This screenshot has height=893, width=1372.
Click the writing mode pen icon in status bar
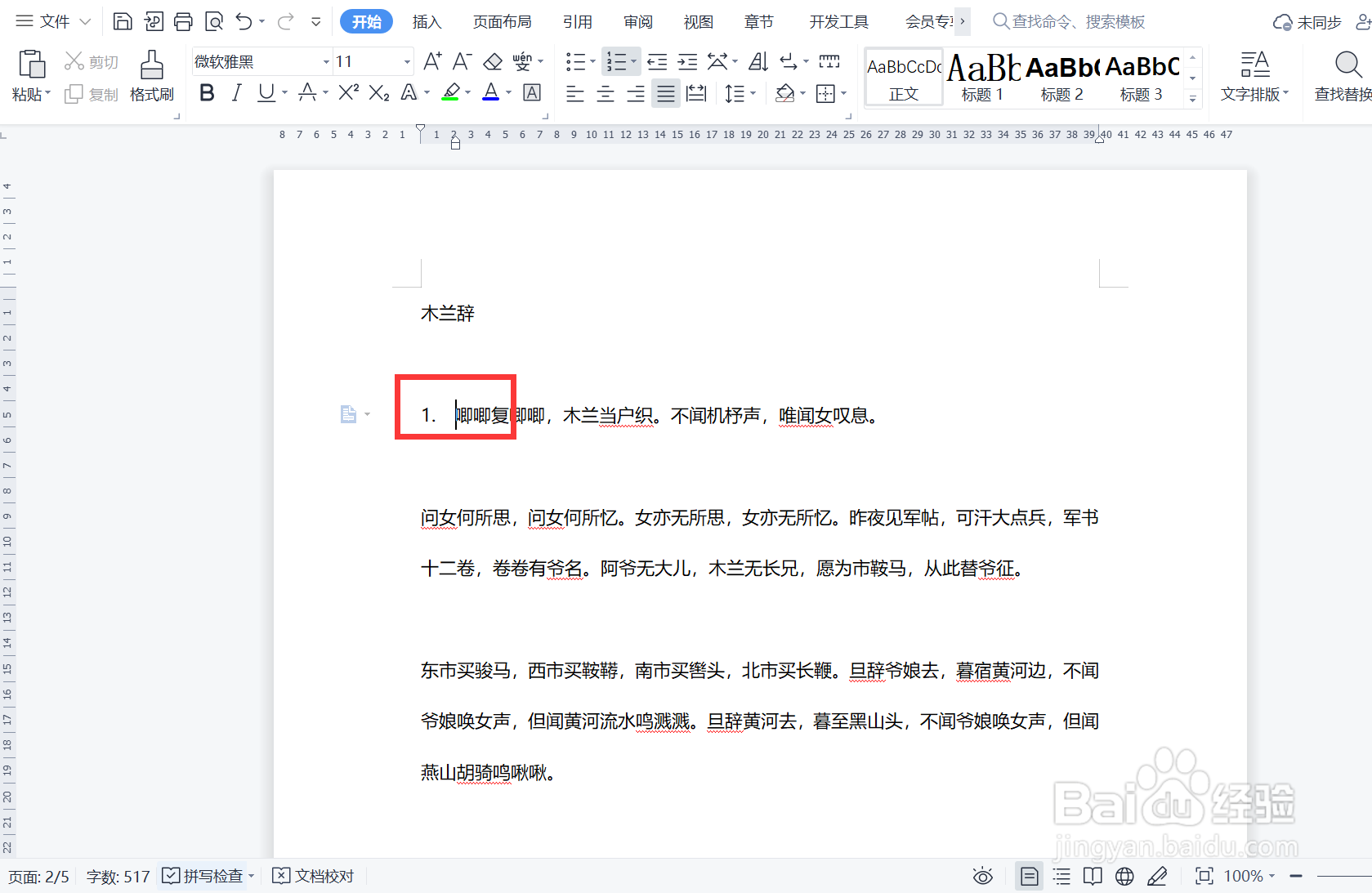1157,877
